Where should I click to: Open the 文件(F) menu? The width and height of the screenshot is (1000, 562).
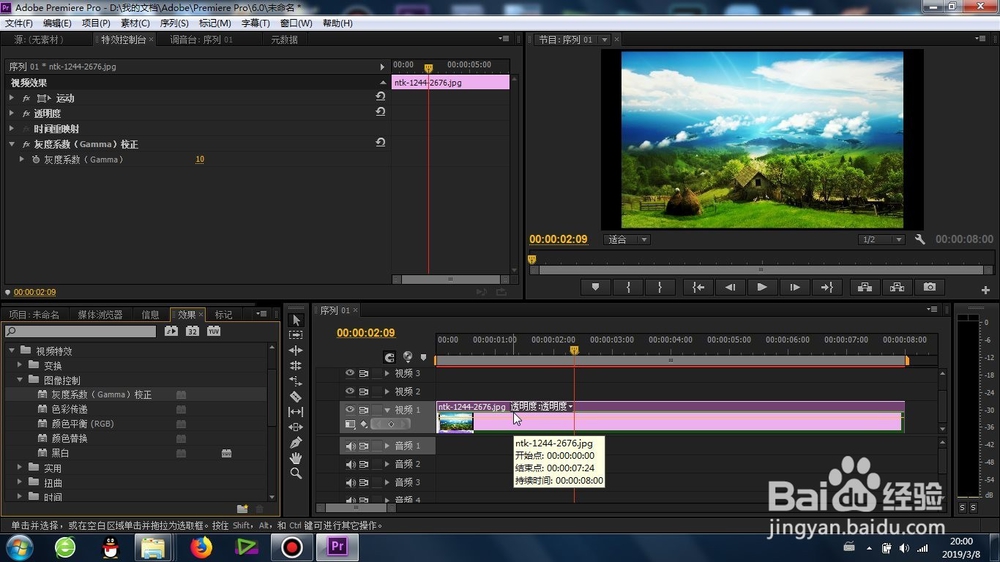coord(18,23)
